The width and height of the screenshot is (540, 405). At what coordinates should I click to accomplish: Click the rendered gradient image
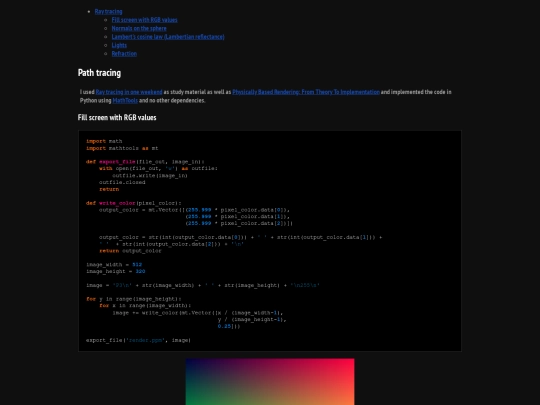pos(270,382)
